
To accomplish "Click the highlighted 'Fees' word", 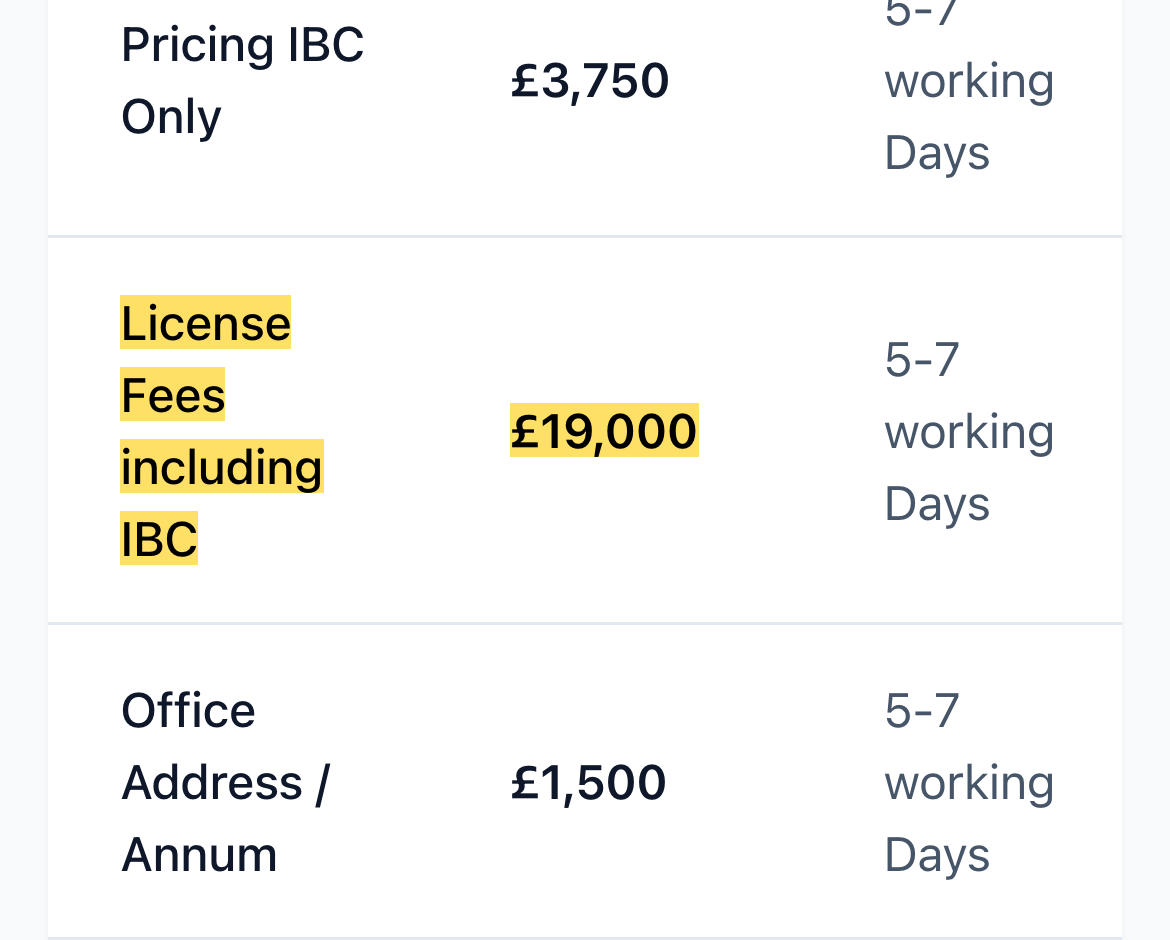I will pyautogui.click(x=172, y=394).
